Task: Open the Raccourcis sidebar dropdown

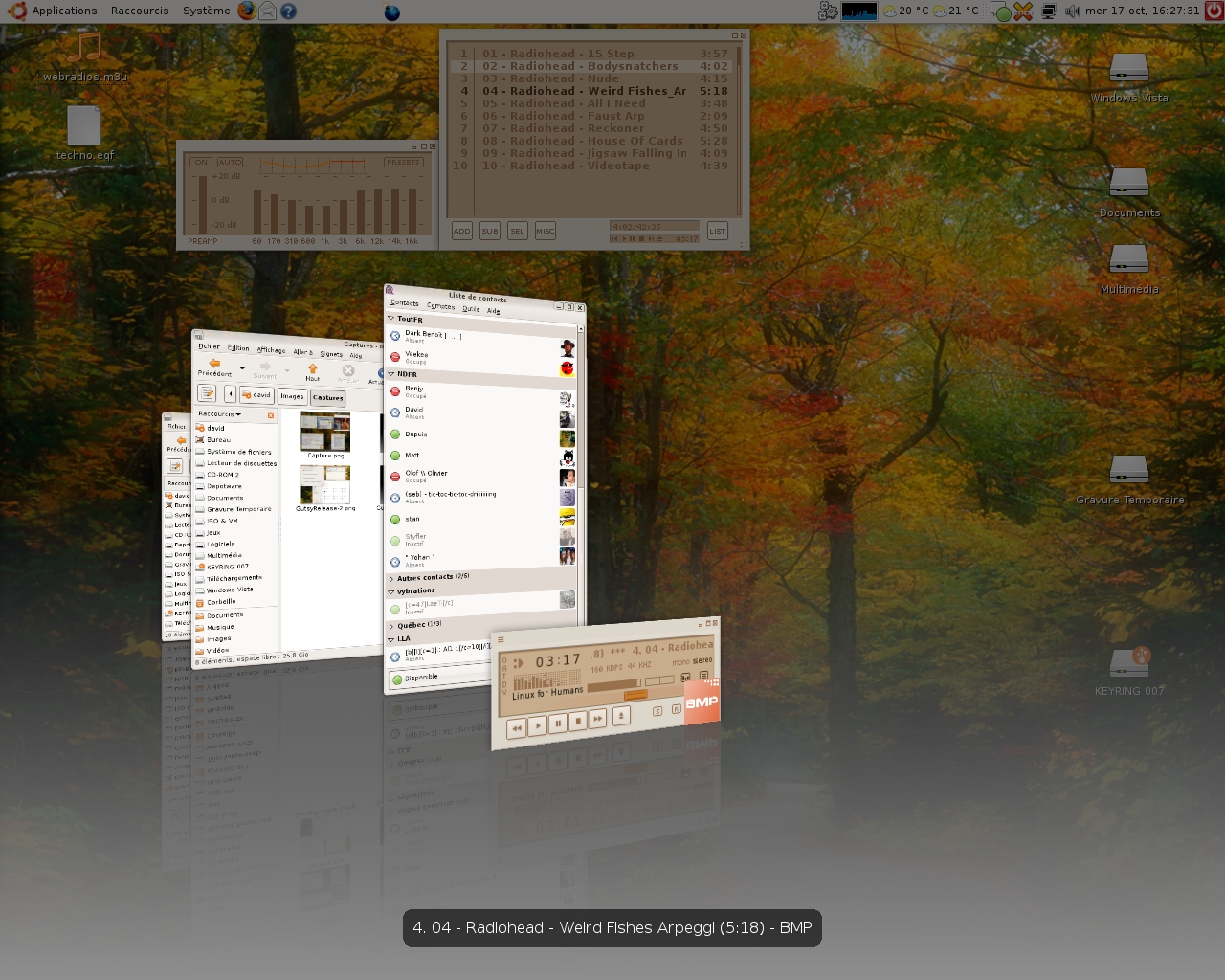Action: pos(219,414)
